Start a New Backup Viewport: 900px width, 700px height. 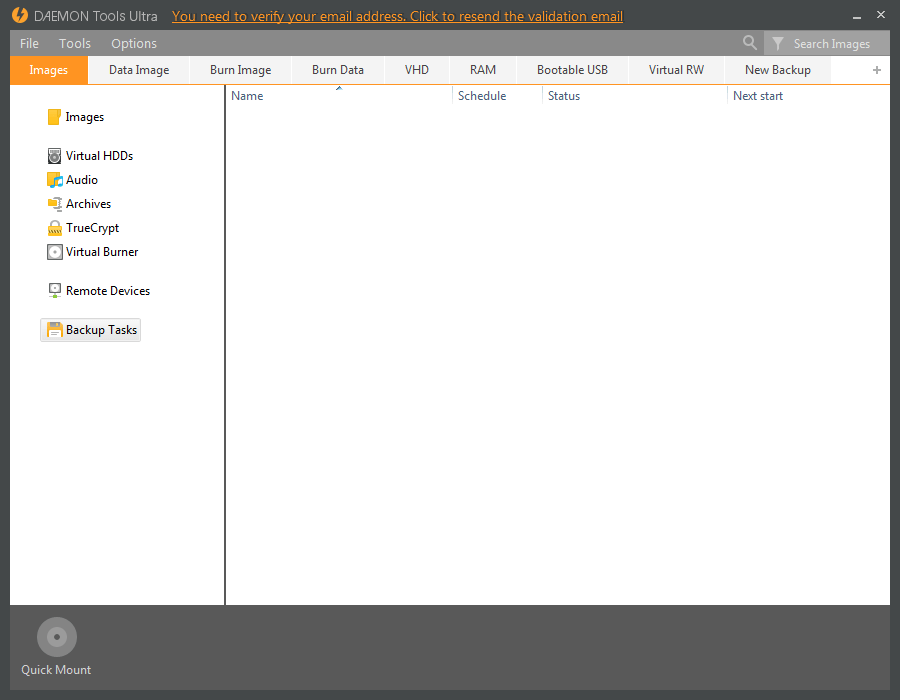[x=777, y=69]
